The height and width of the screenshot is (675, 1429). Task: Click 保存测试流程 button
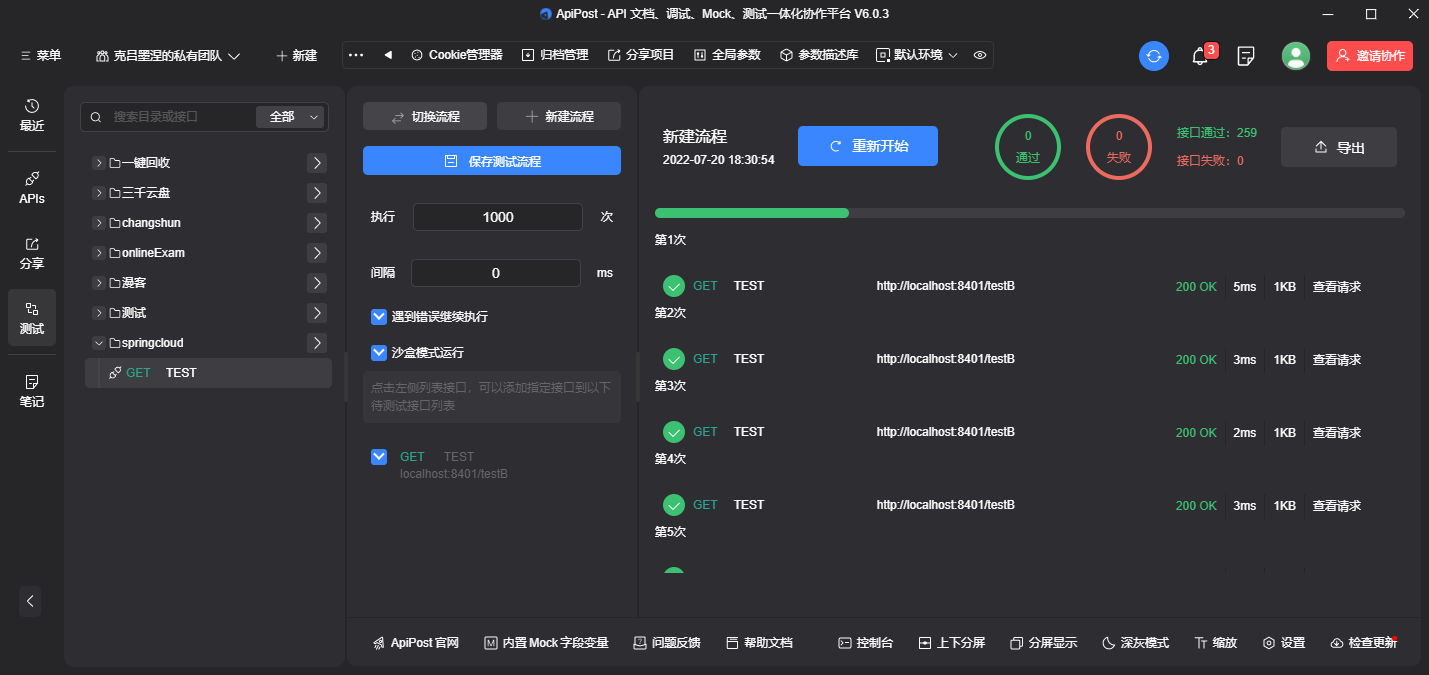[x=491, y=161]
